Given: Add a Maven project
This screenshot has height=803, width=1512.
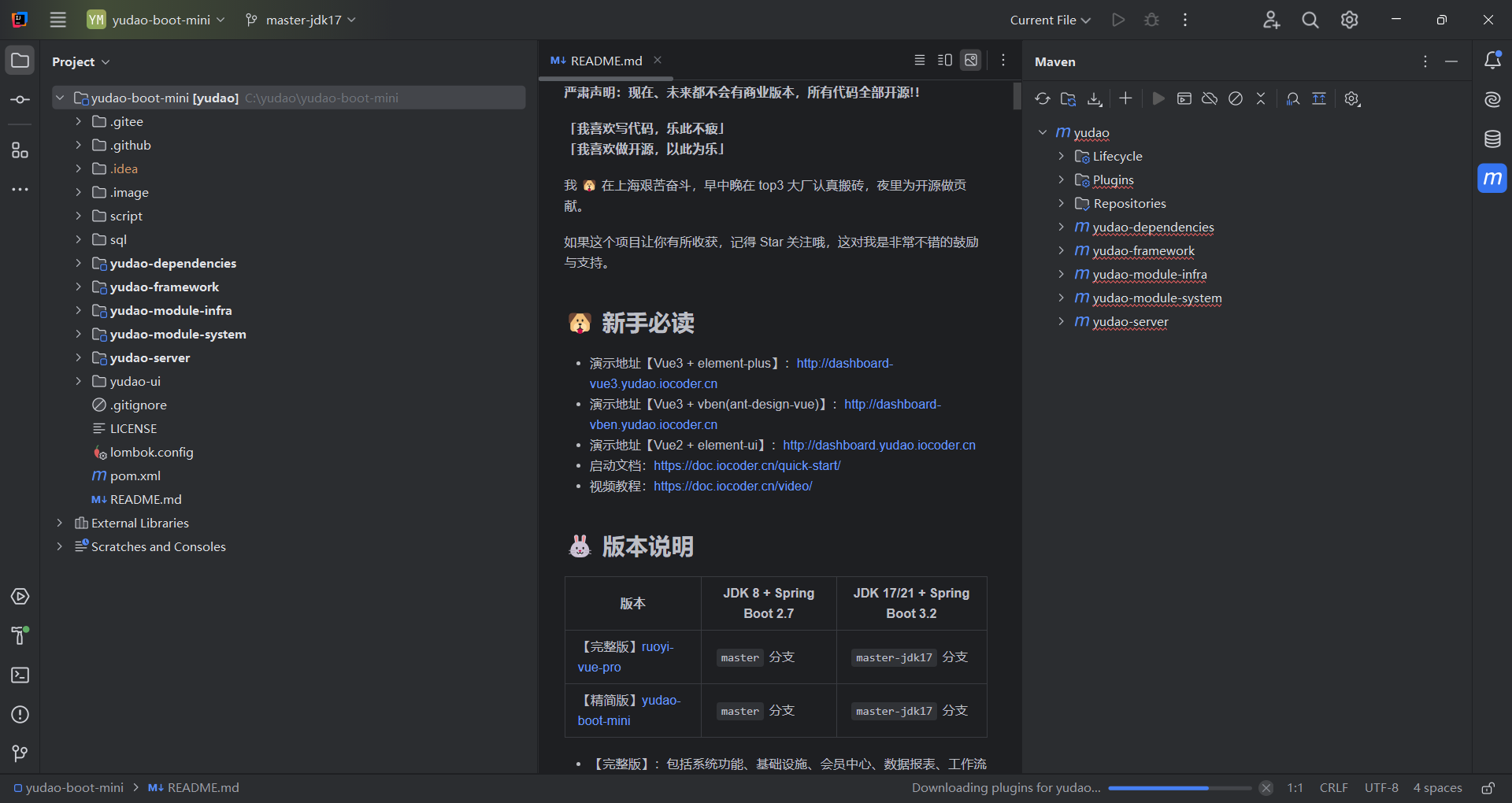Looking at the screenshot, I should (1125, 98).
